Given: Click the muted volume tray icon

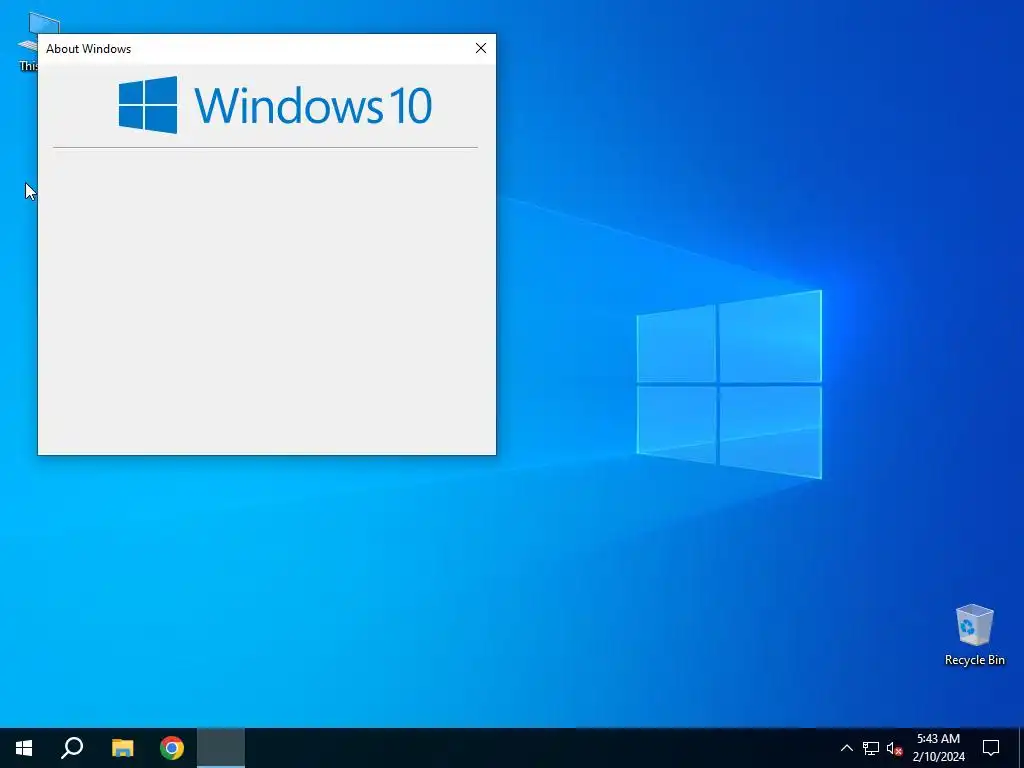Looking at the screenshot, I should point(894,748).
